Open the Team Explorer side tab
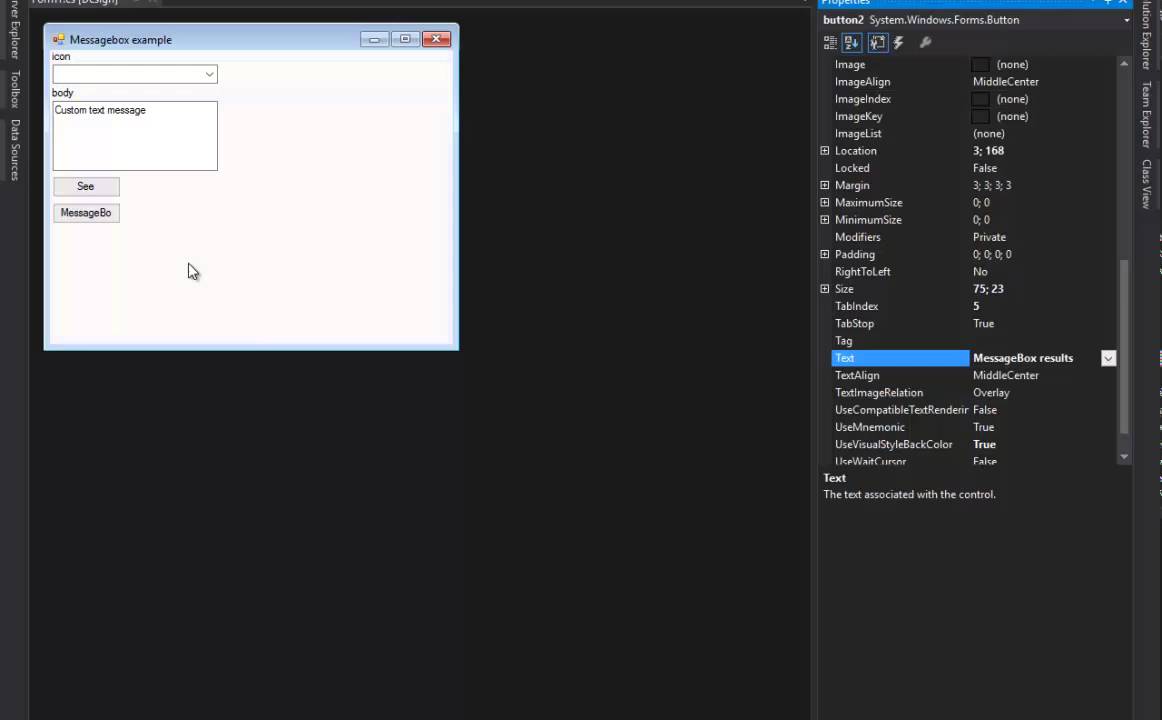 1146,114
